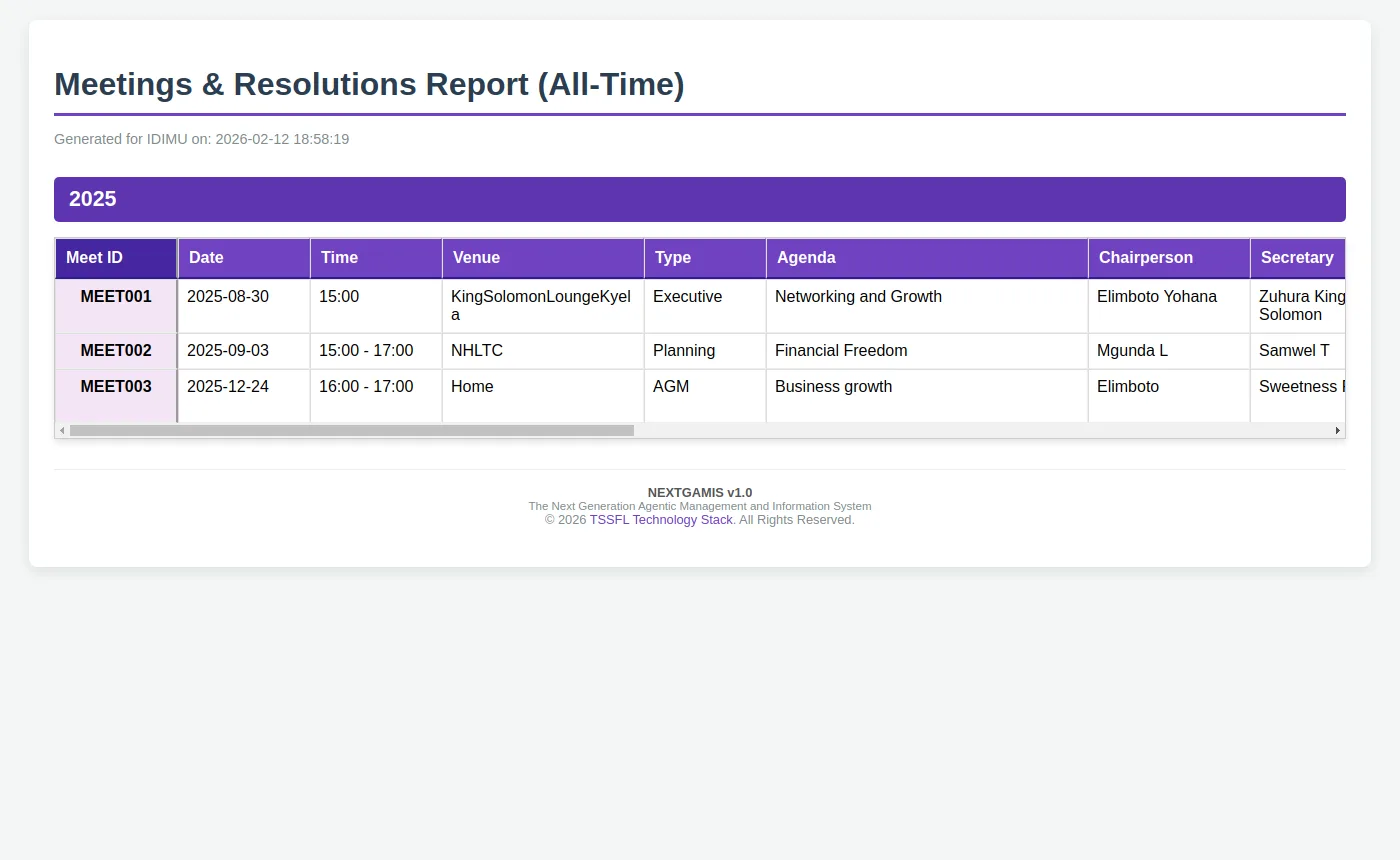Click chairperson Mgunda L
This screenshot has width=1400, height=860.
pyautogui.click(x=1132, y=351)
